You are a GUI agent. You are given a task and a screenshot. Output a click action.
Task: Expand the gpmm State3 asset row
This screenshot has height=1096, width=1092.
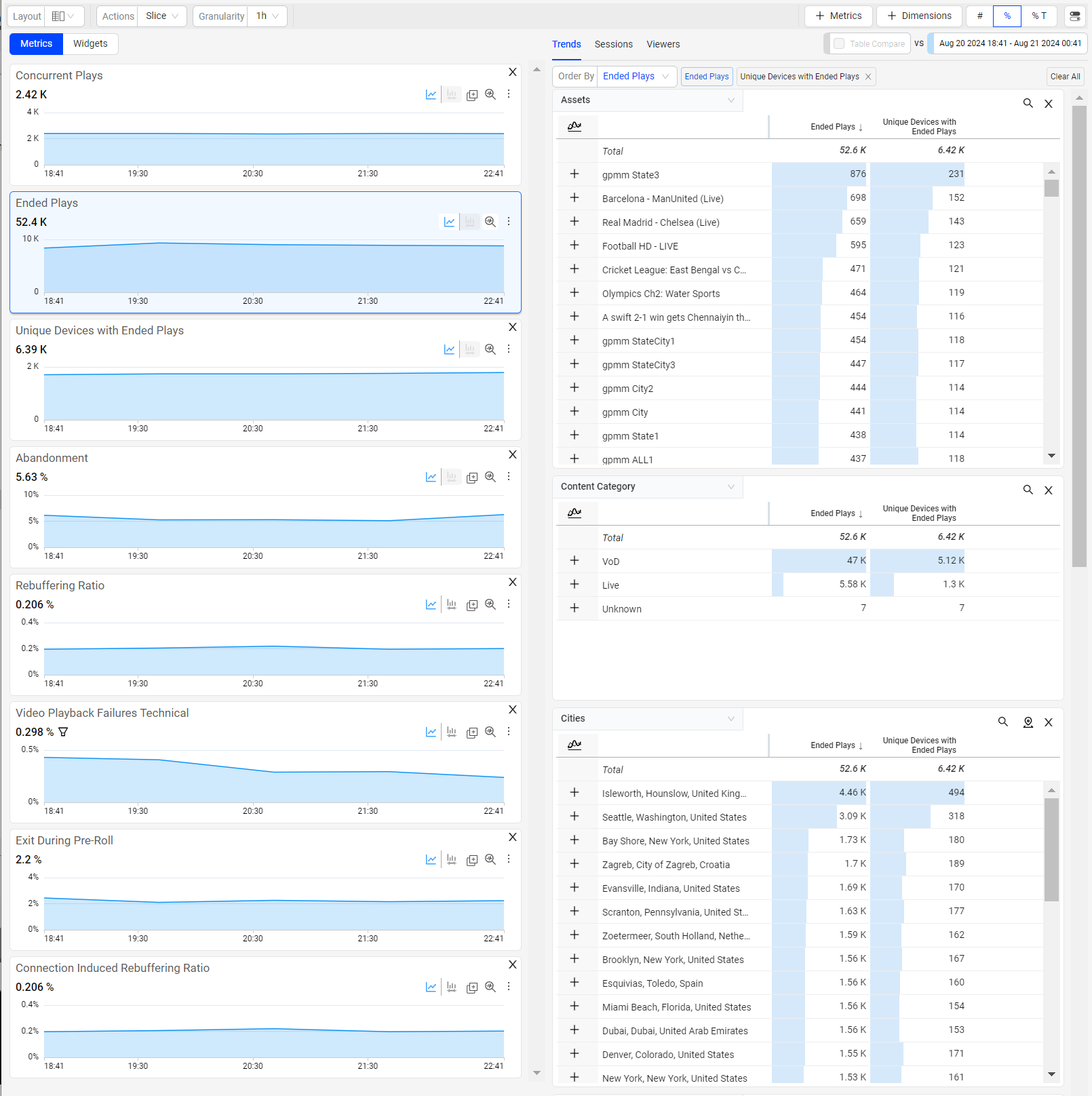pos(574,174)
